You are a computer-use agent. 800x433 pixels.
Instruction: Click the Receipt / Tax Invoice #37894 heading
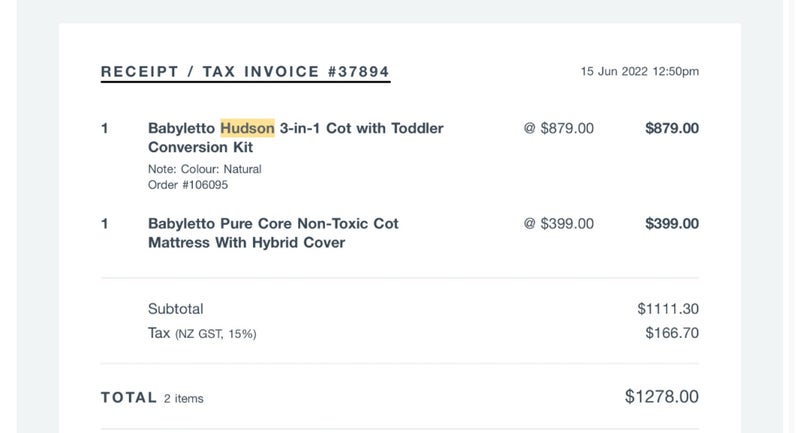tap(245, 72)
